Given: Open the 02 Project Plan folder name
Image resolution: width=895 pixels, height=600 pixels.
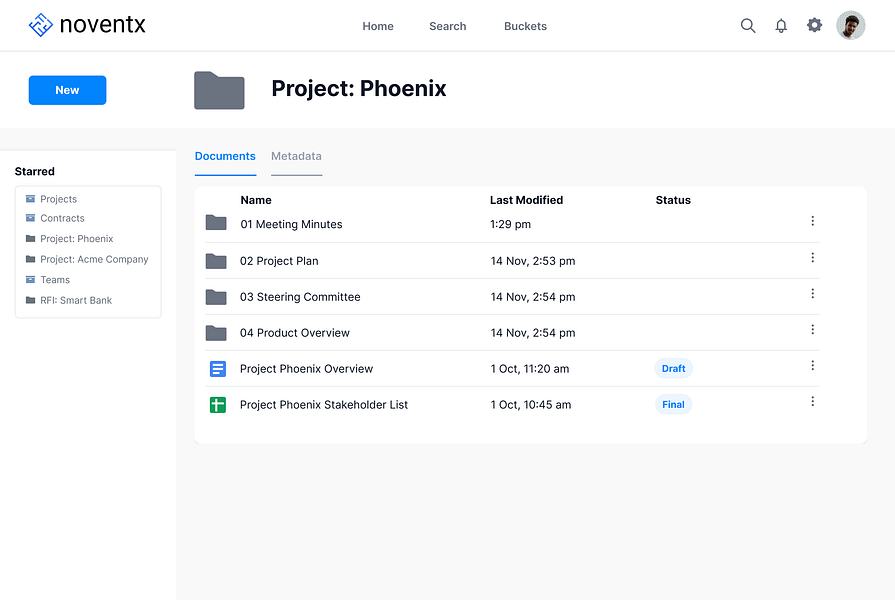Looking at the screenshot, I should [x=279, y=261].
